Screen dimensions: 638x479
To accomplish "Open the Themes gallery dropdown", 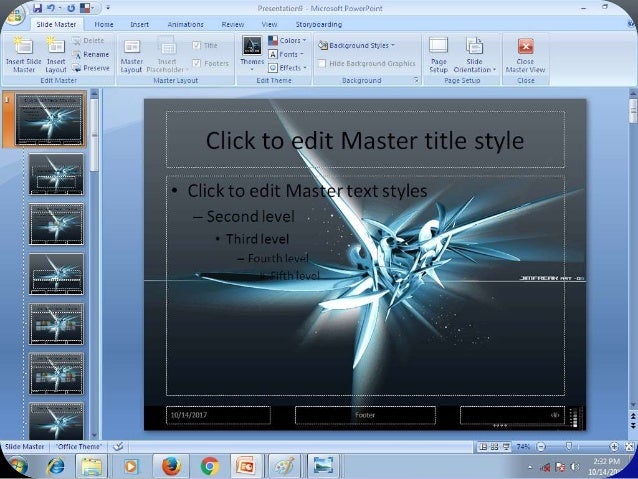I will pos(252,55).
